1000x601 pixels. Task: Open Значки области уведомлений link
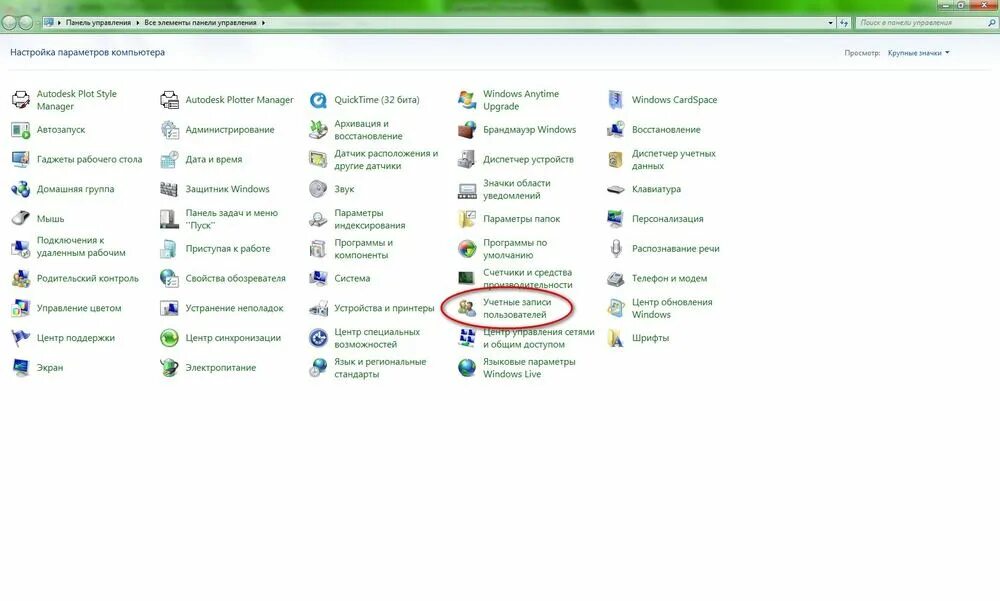tap(517, 189)
